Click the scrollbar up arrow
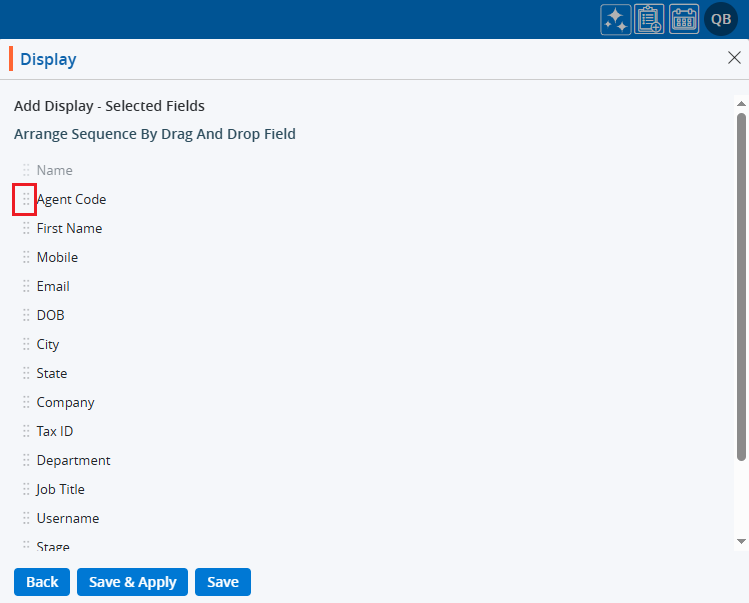This screenshot has width=749, height=603. [x=741, y=102]
